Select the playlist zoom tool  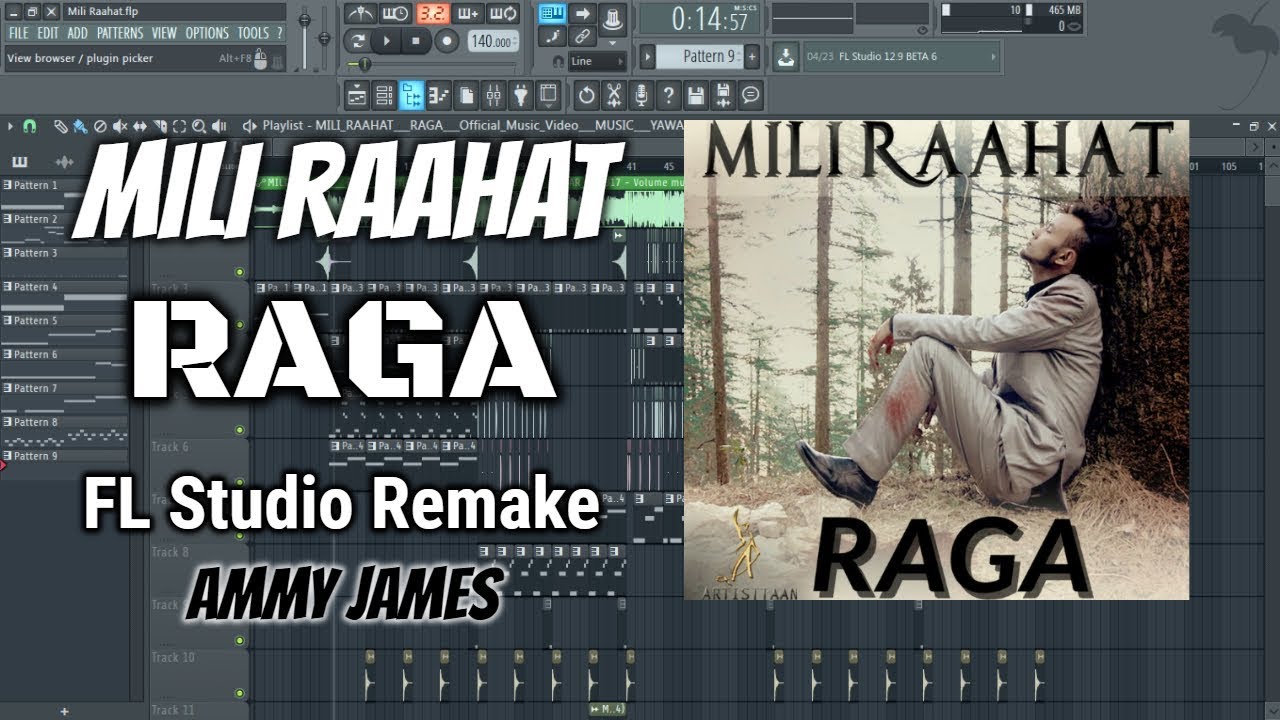[200, 126]
